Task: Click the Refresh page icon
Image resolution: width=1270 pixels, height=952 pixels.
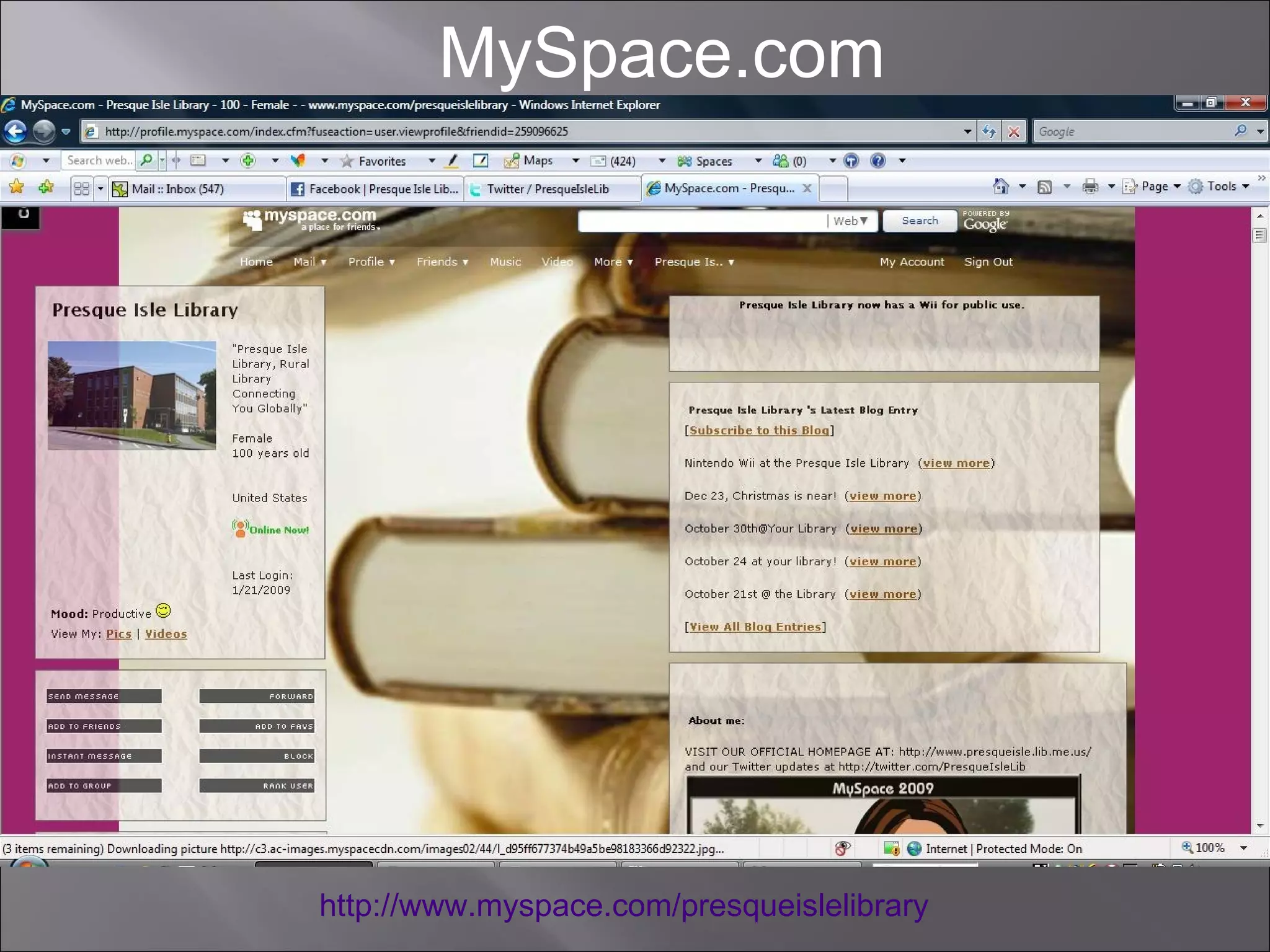Action: pos(989,131)
